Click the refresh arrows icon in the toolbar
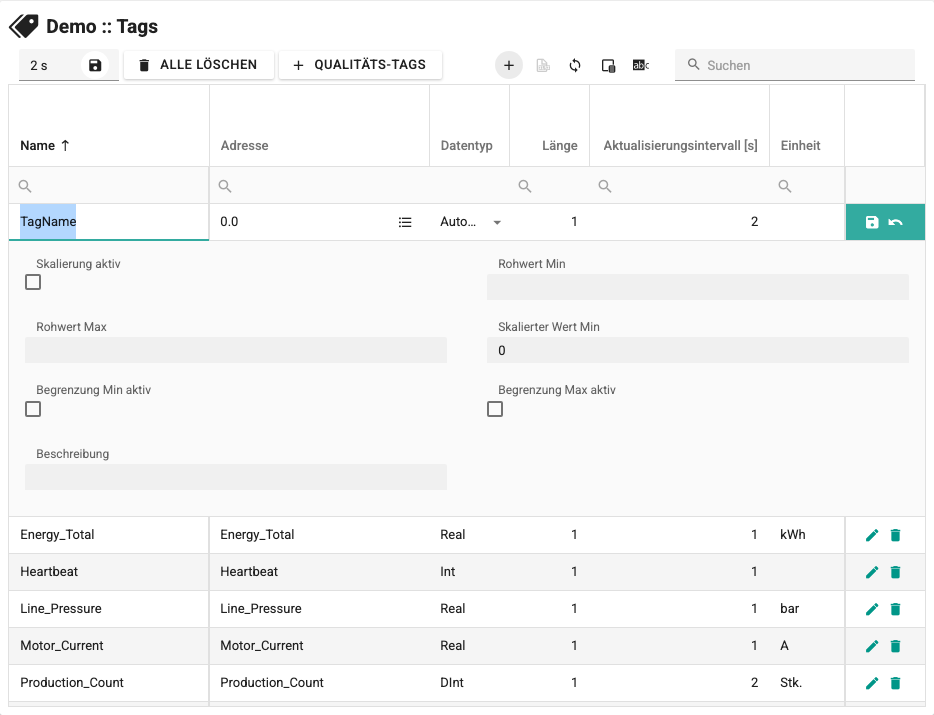The image size is (934, 715). [575, 66]
